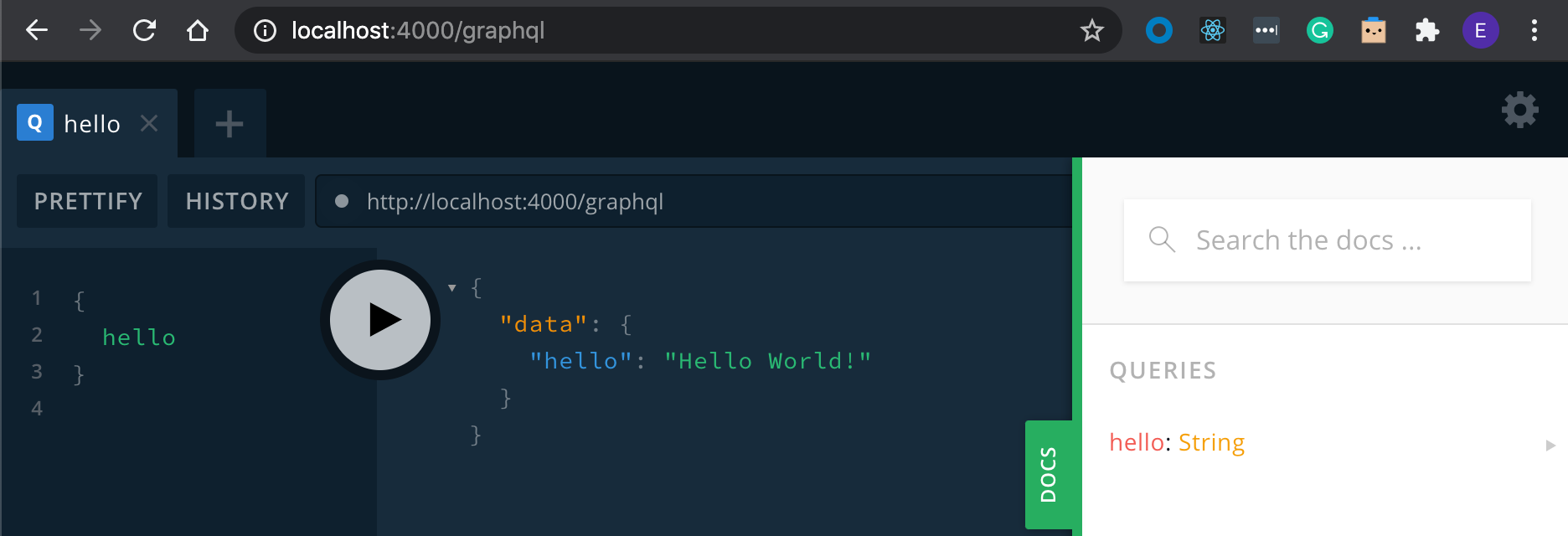Open the React Developer Tools extension

pyautogui.click(x=1212, y=31)
